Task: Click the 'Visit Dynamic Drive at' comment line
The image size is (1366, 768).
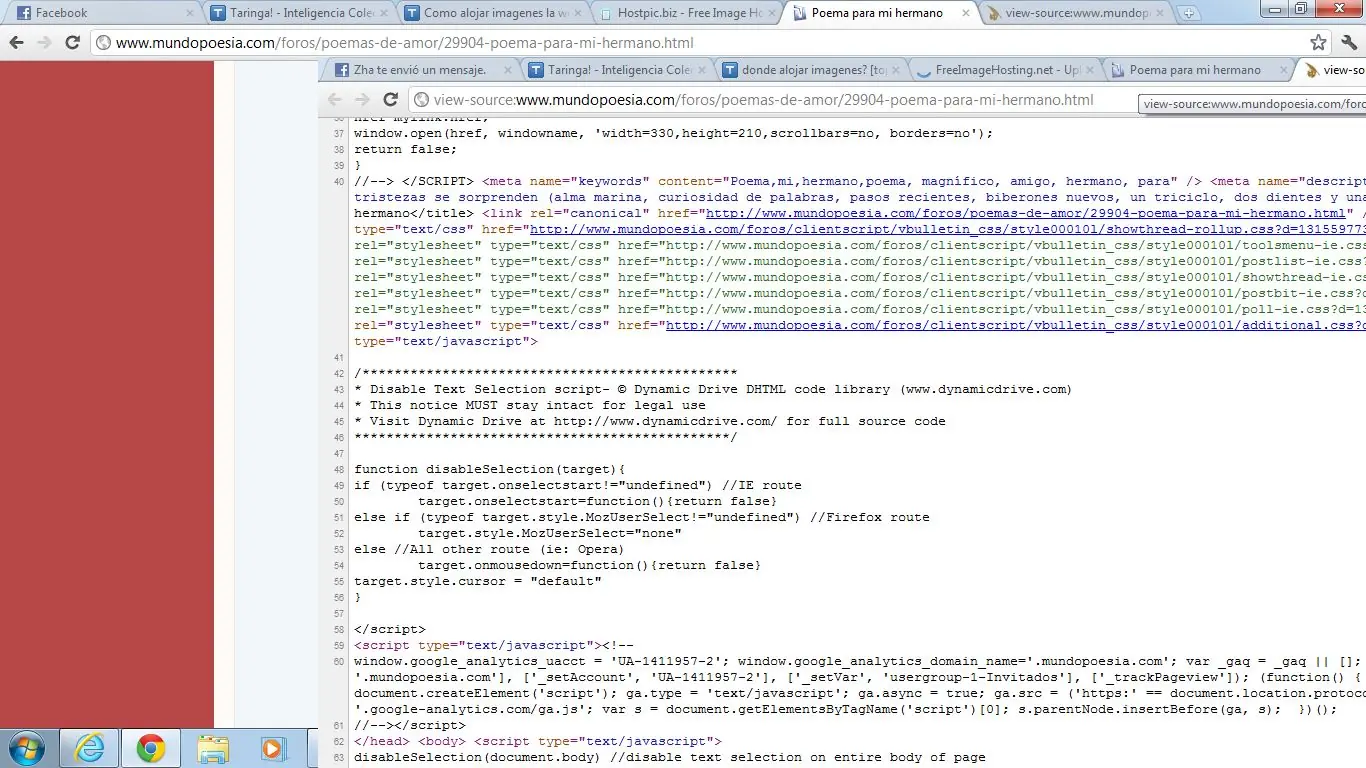Action: (x=649, y=421)
